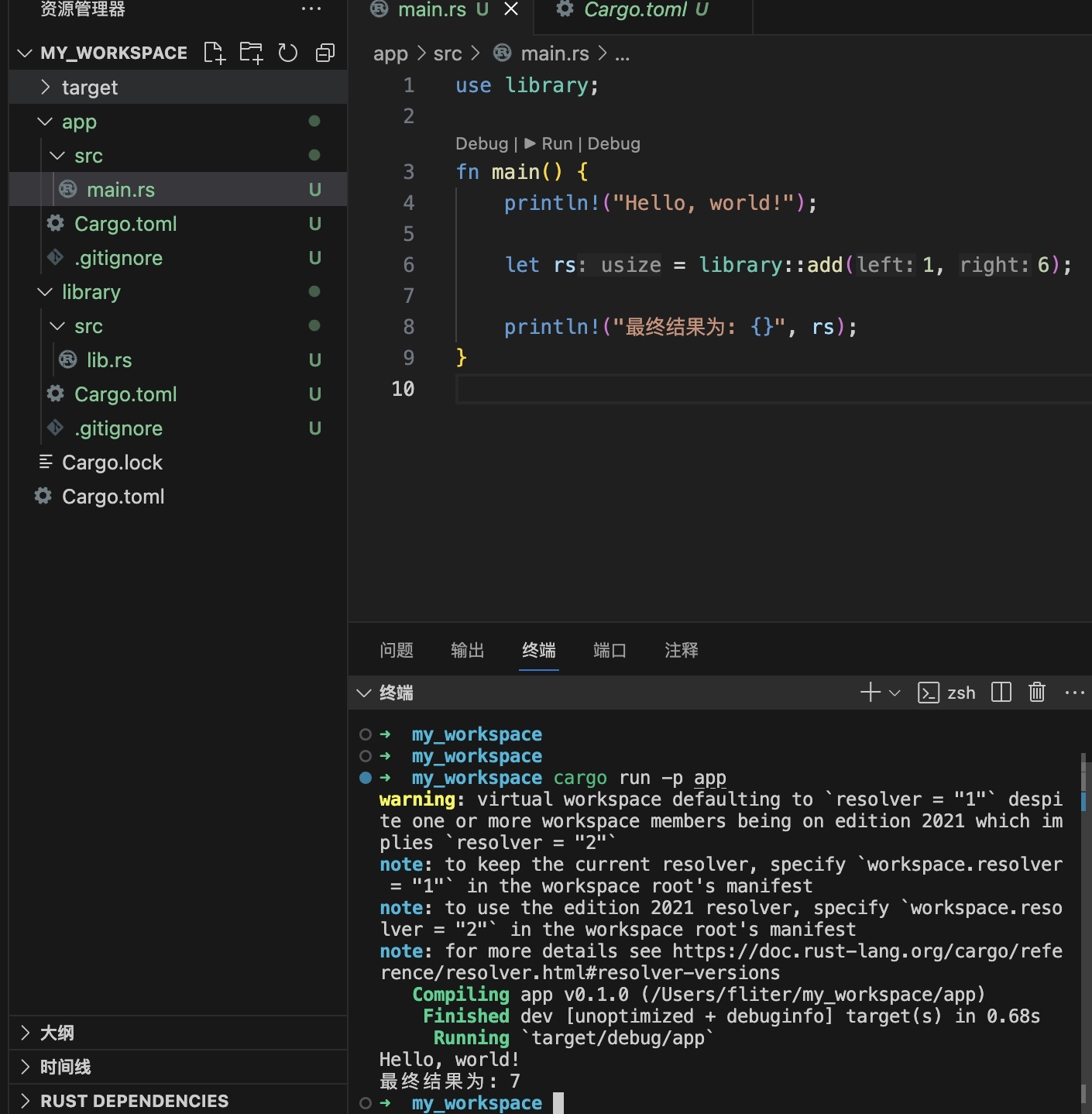The width and height of the screenshot is (1092, 1114).
Task: Click the New Folder icon in explorer header
Action: click(251, 53)
